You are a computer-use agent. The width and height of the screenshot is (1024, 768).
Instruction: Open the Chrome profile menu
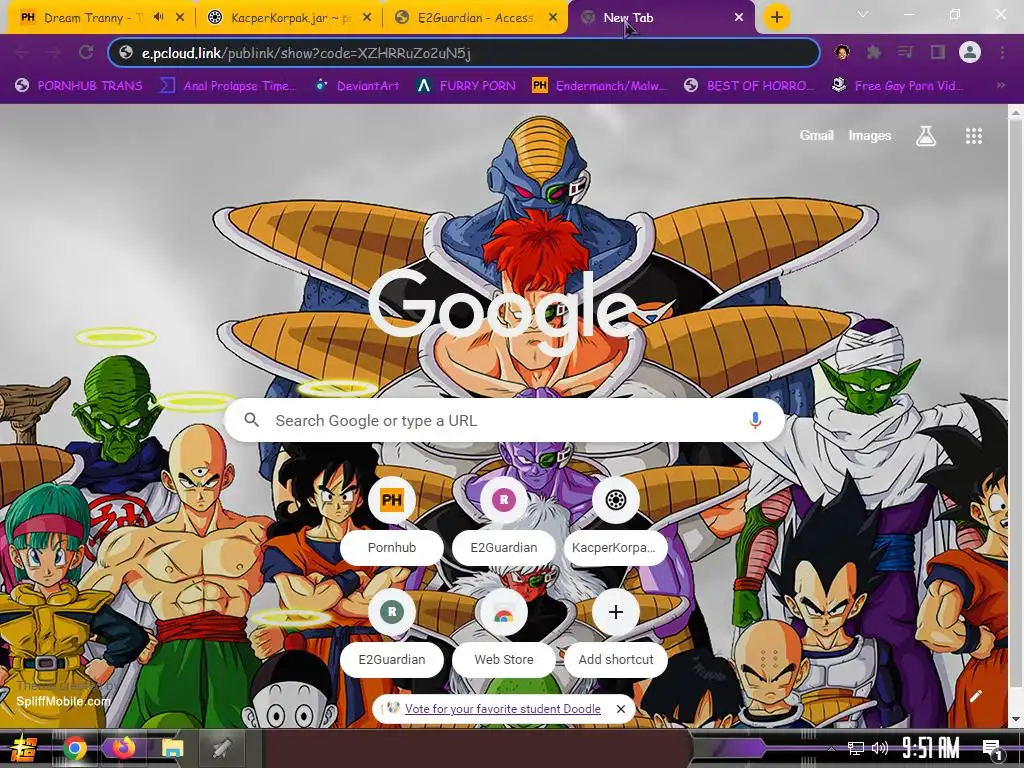tap(970, 52)
